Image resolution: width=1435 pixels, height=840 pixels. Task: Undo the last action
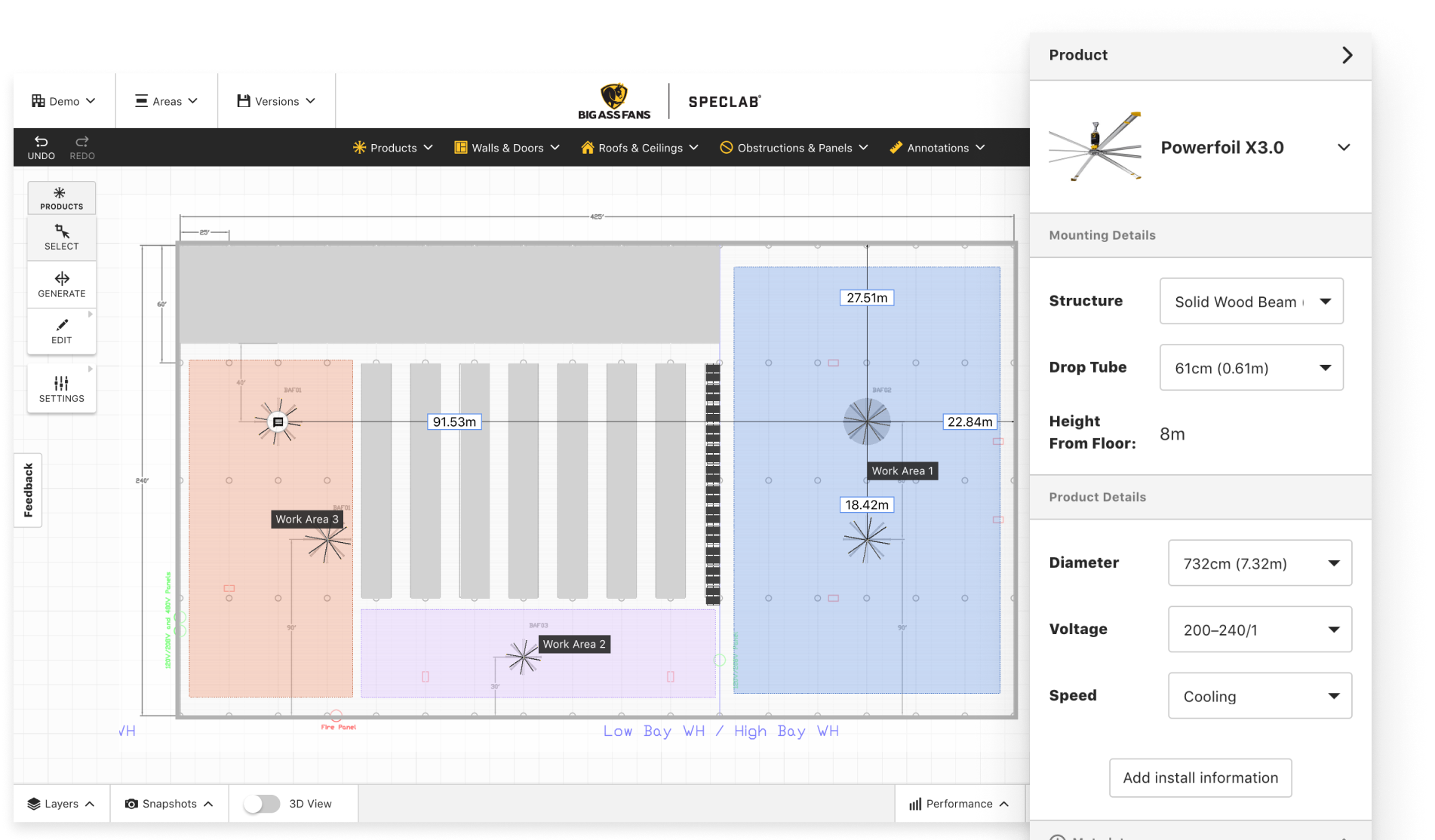[41, 147]
